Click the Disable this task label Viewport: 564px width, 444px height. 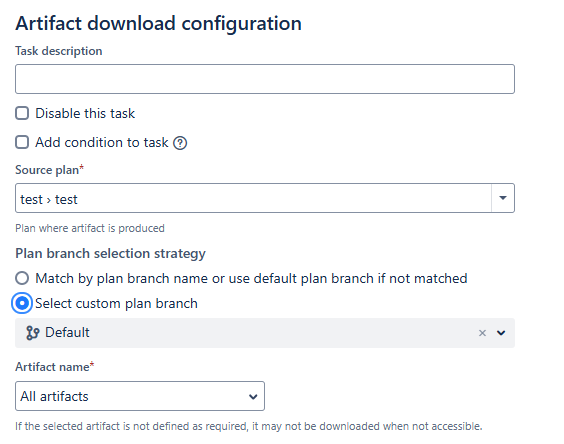click(85, 113)
